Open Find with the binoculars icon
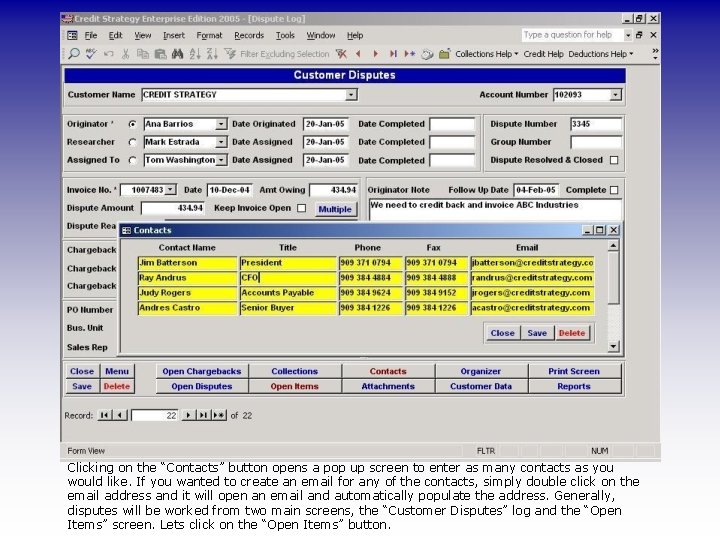The height and width of the screenshot is (540, 720). 177,54
